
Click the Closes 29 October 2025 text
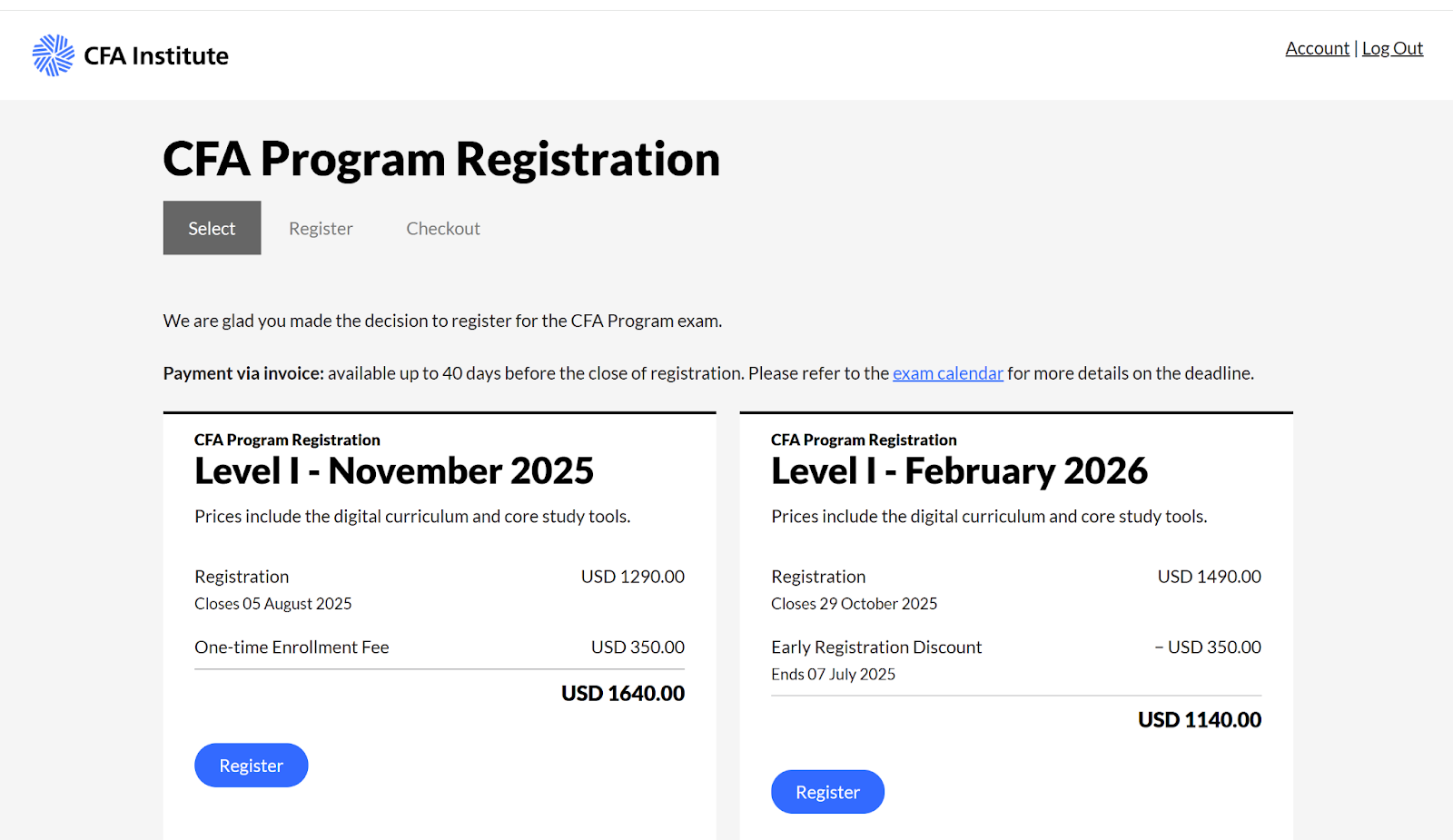click(854, 604)
